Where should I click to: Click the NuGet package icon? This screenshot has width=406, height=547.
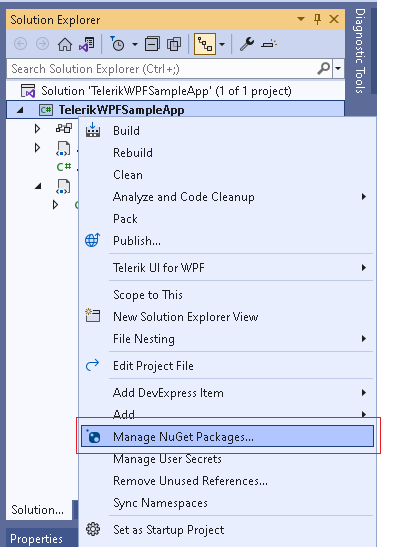click(93, 436)
